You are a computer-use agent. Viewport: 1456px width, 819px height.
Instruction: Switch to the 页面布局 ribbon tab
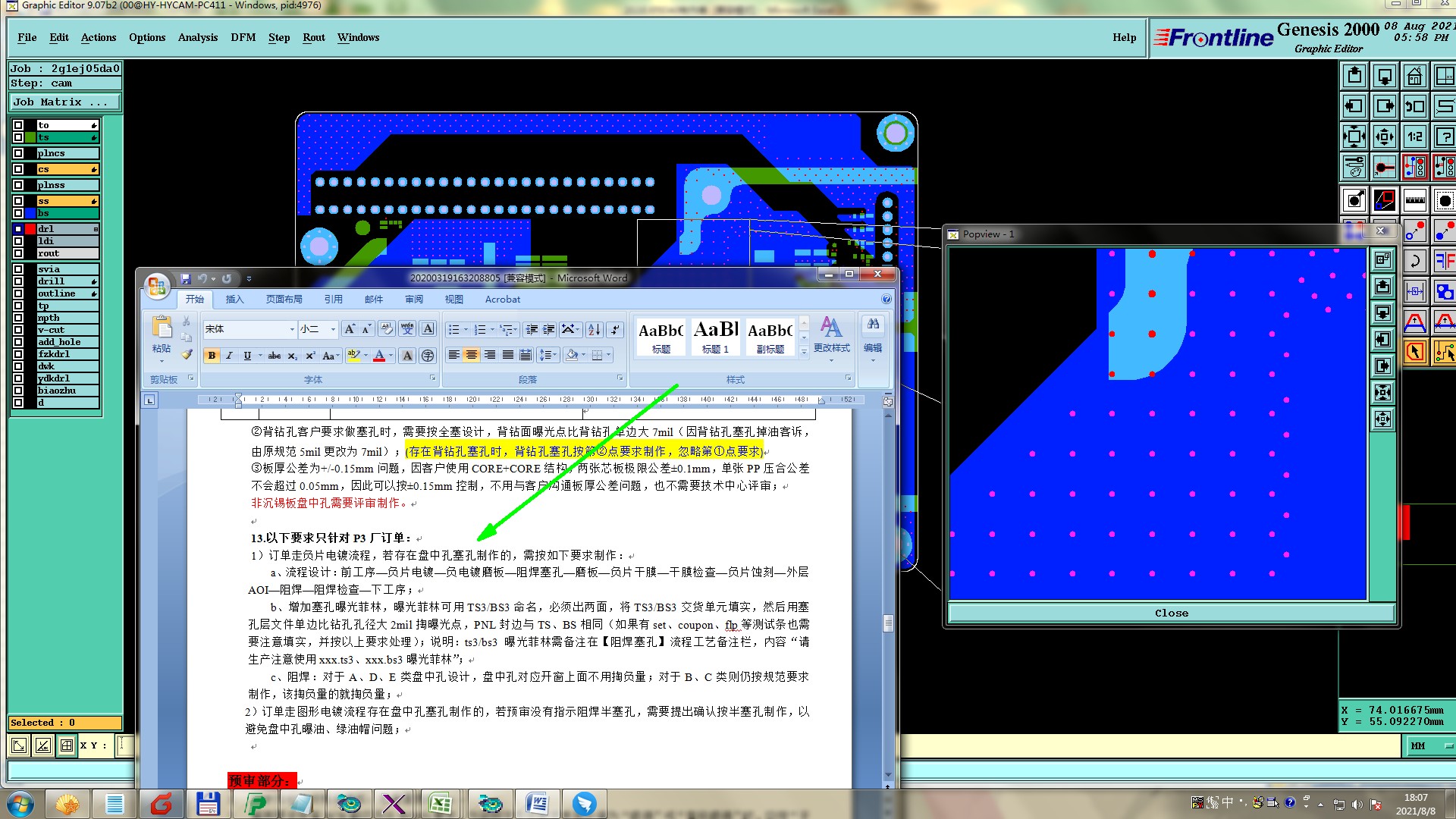pos(284,300)
